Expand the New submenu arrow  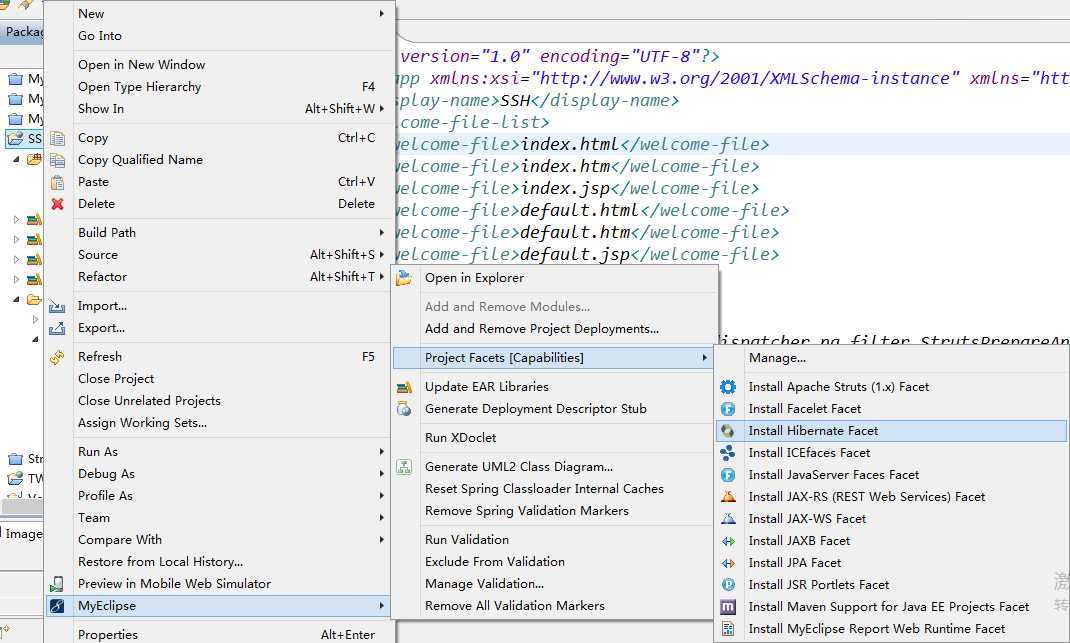pos(381,14)
